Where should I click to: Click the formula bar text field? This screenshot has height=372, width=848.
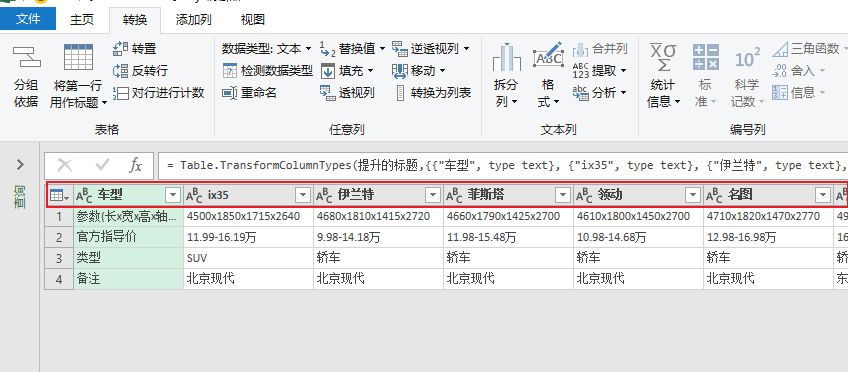click(x=503, y=165)
